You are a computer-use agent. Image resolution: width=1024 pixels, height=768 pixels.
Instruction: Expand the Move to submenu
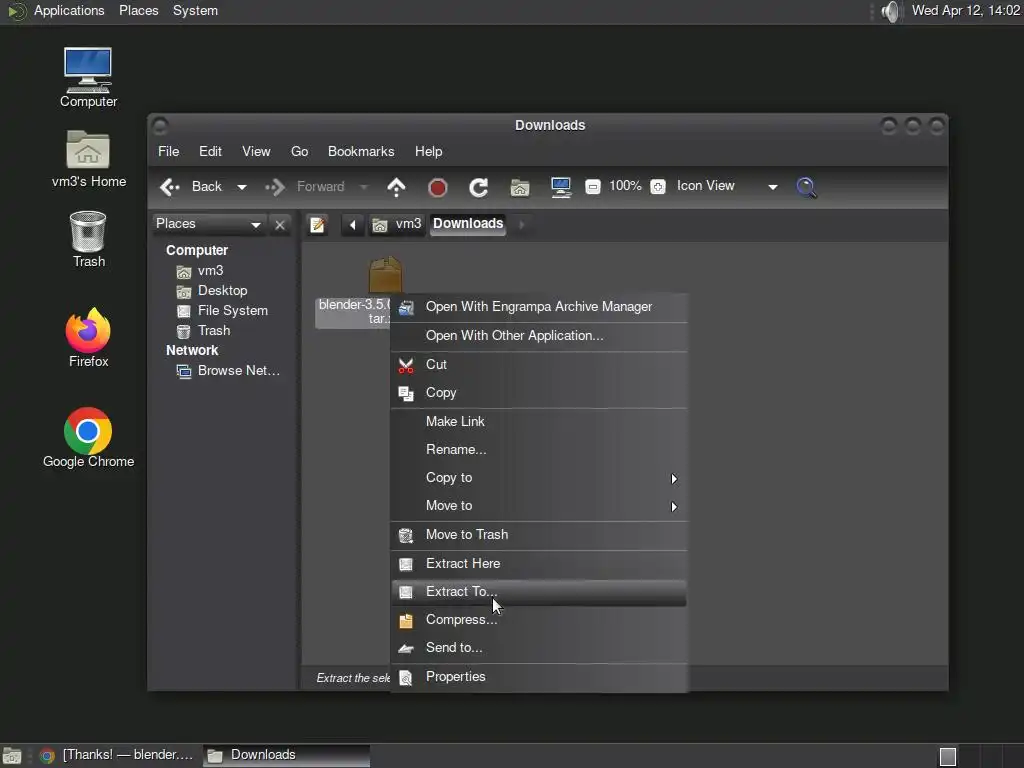point(539,506)
